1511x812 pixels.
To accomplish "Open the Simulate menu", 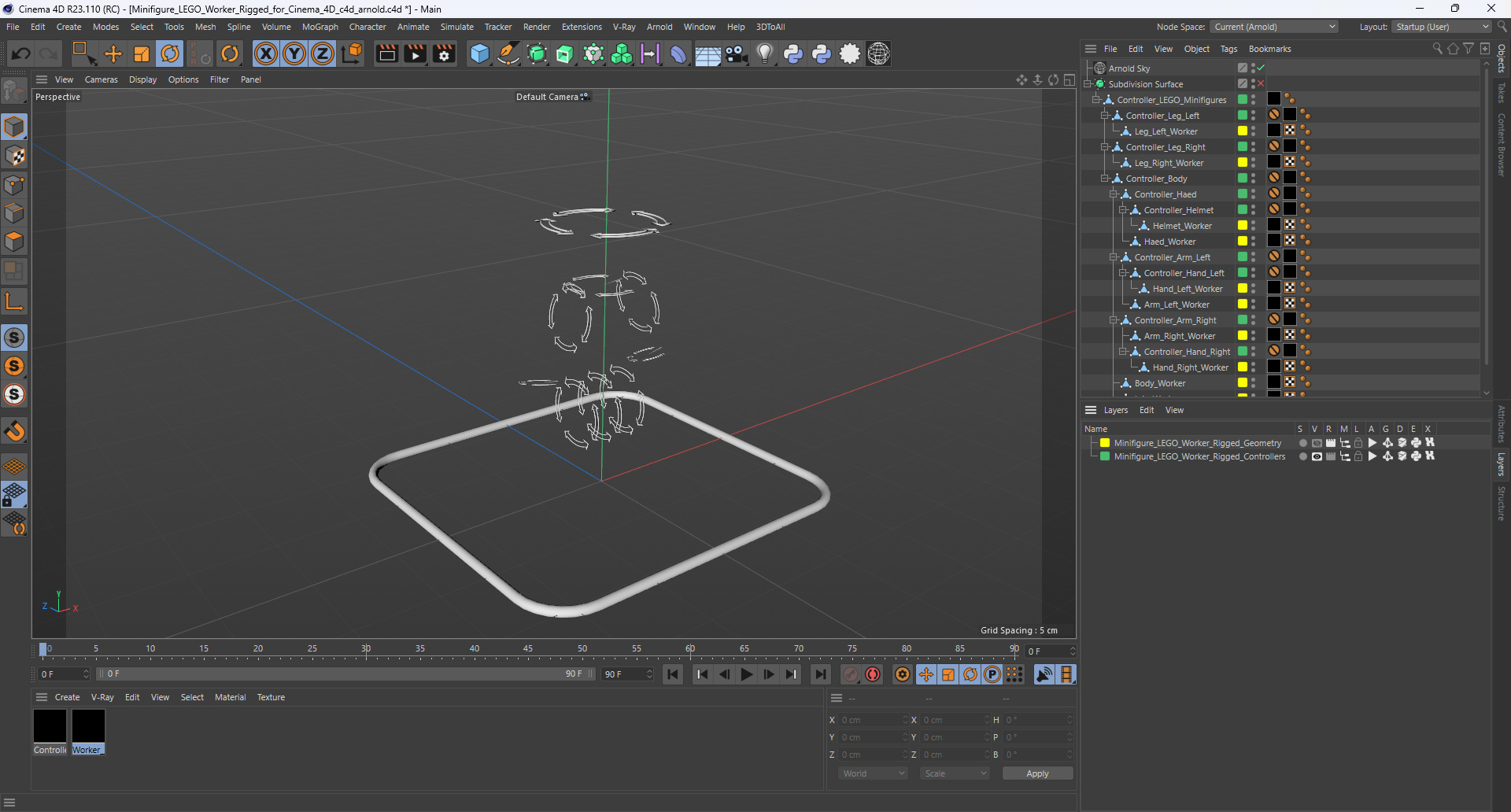I will 456,27.
